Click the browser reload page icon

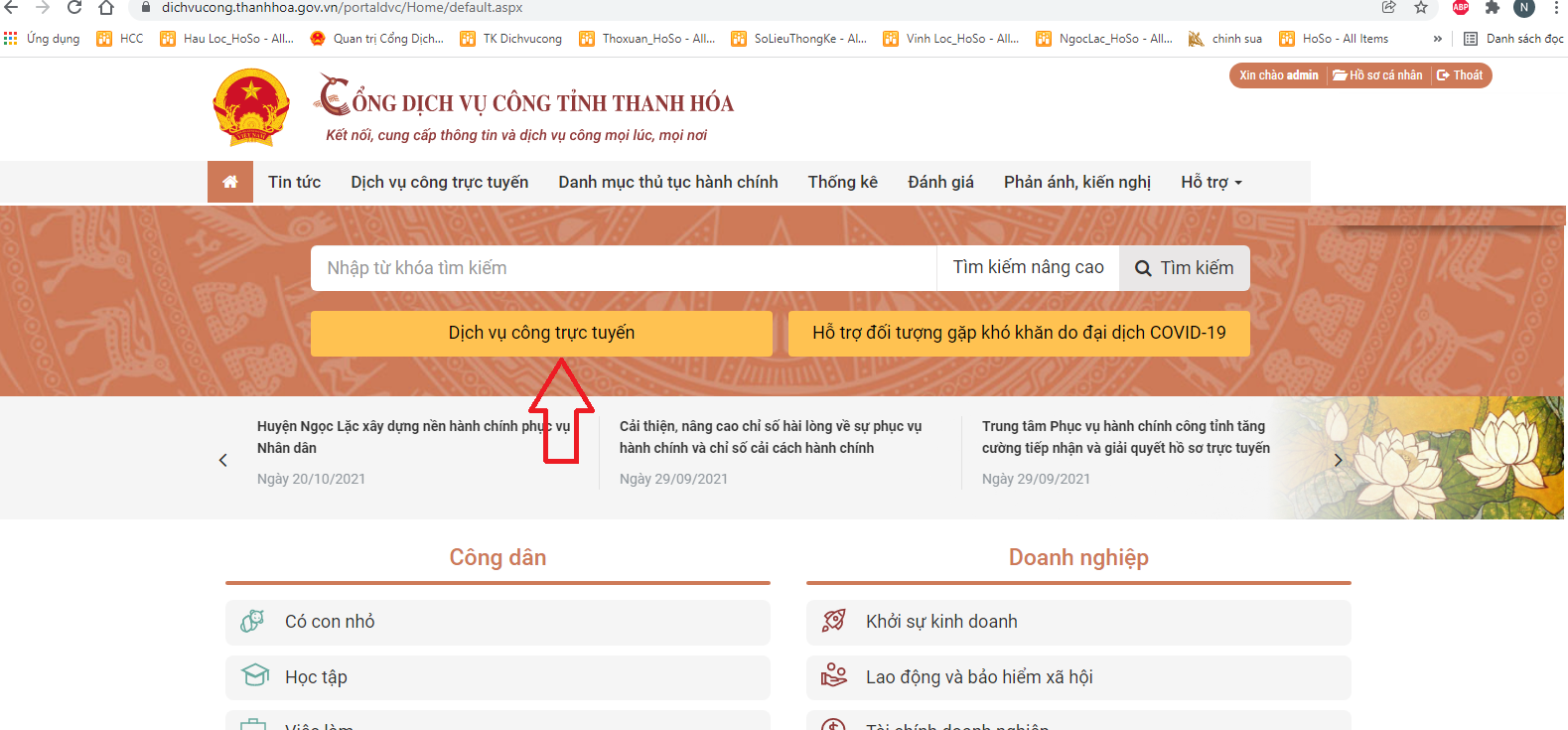tap(74, 8)
